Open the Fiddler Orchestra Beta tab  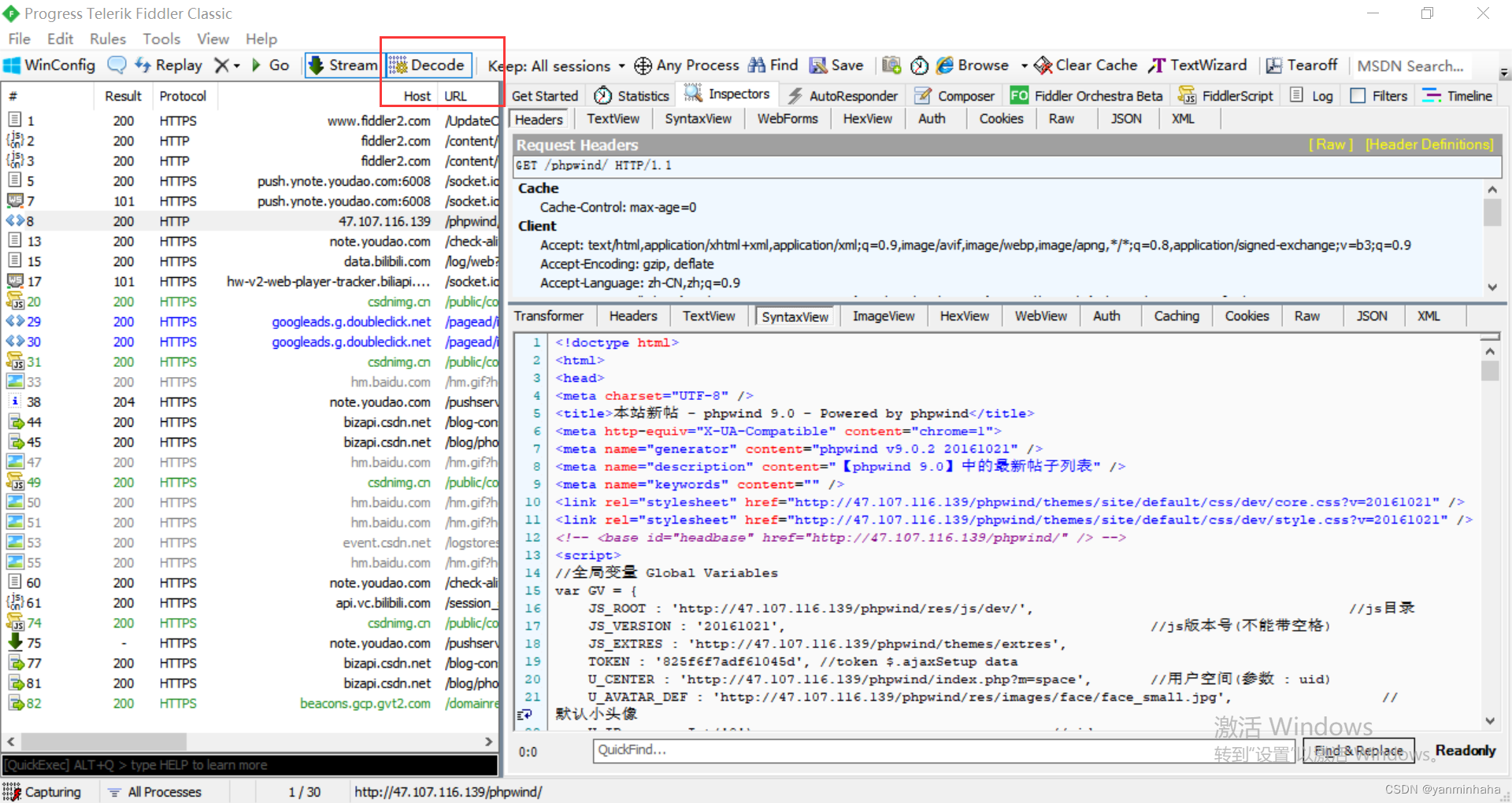coord(1087,95)
